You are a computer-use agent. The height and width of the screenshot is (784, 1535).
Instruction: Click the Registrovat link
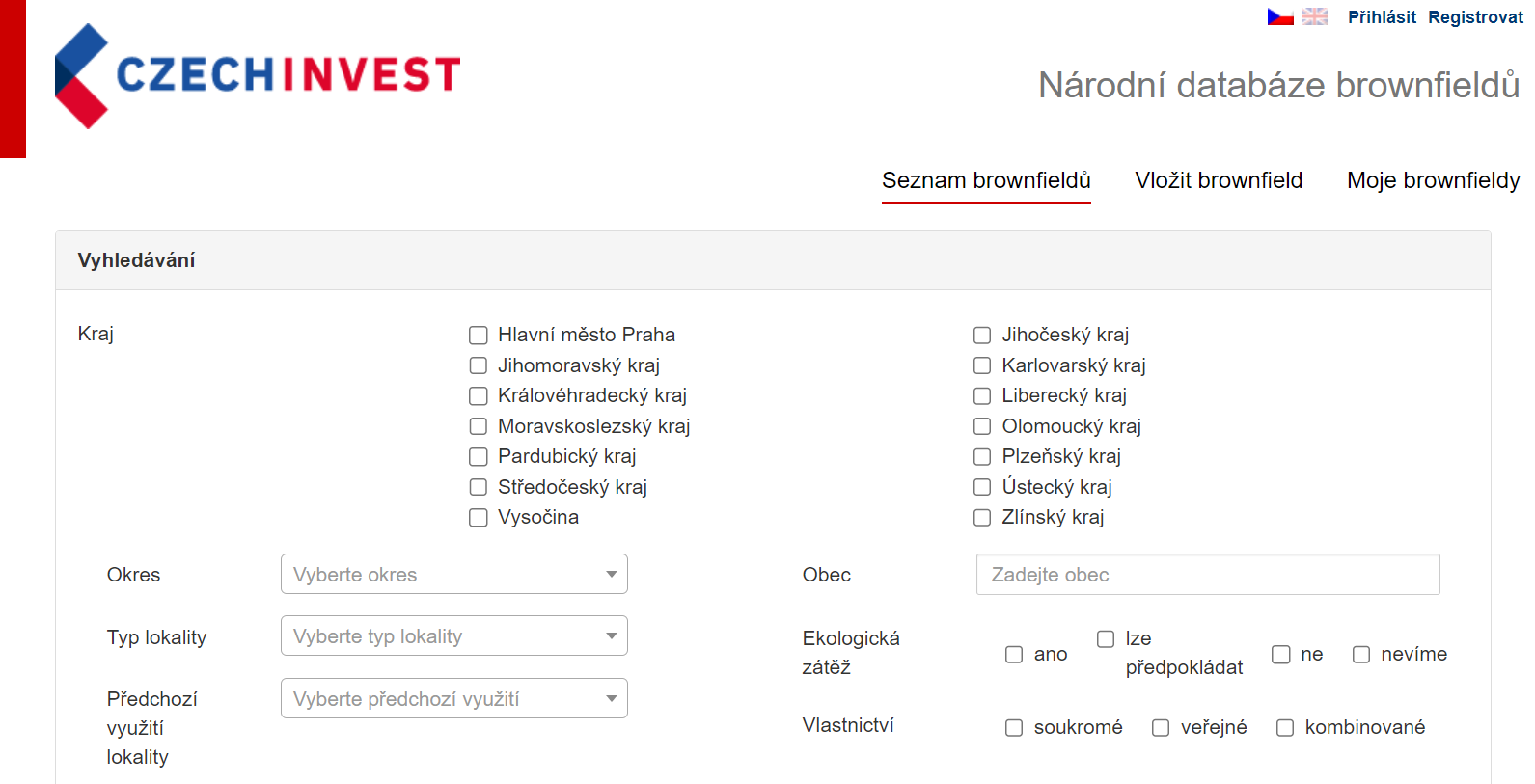(x=1475, y=17)
